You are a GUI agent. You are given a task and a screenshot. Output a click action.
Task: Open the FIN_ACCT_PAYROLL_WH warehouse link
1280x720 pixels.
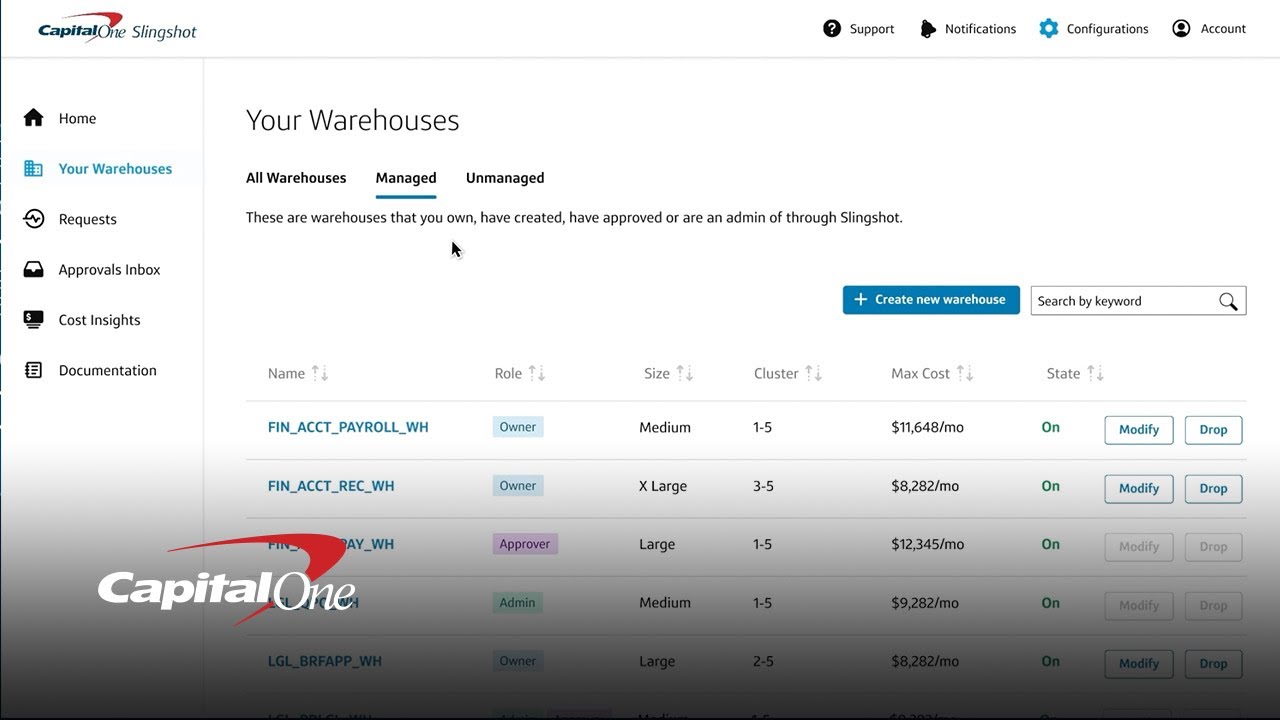(x=348, y=427)
